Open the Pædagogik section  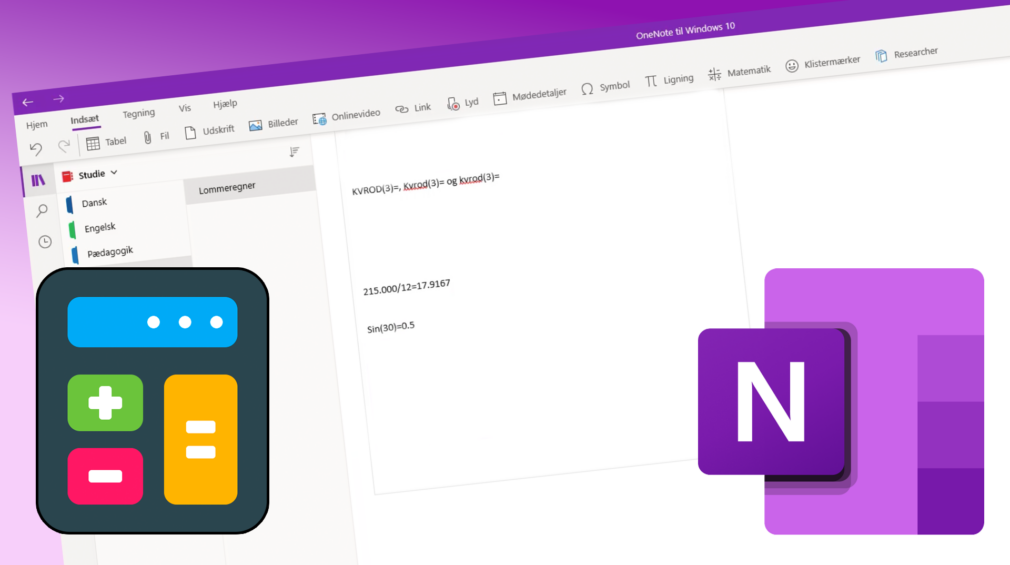tap(110, 252)
